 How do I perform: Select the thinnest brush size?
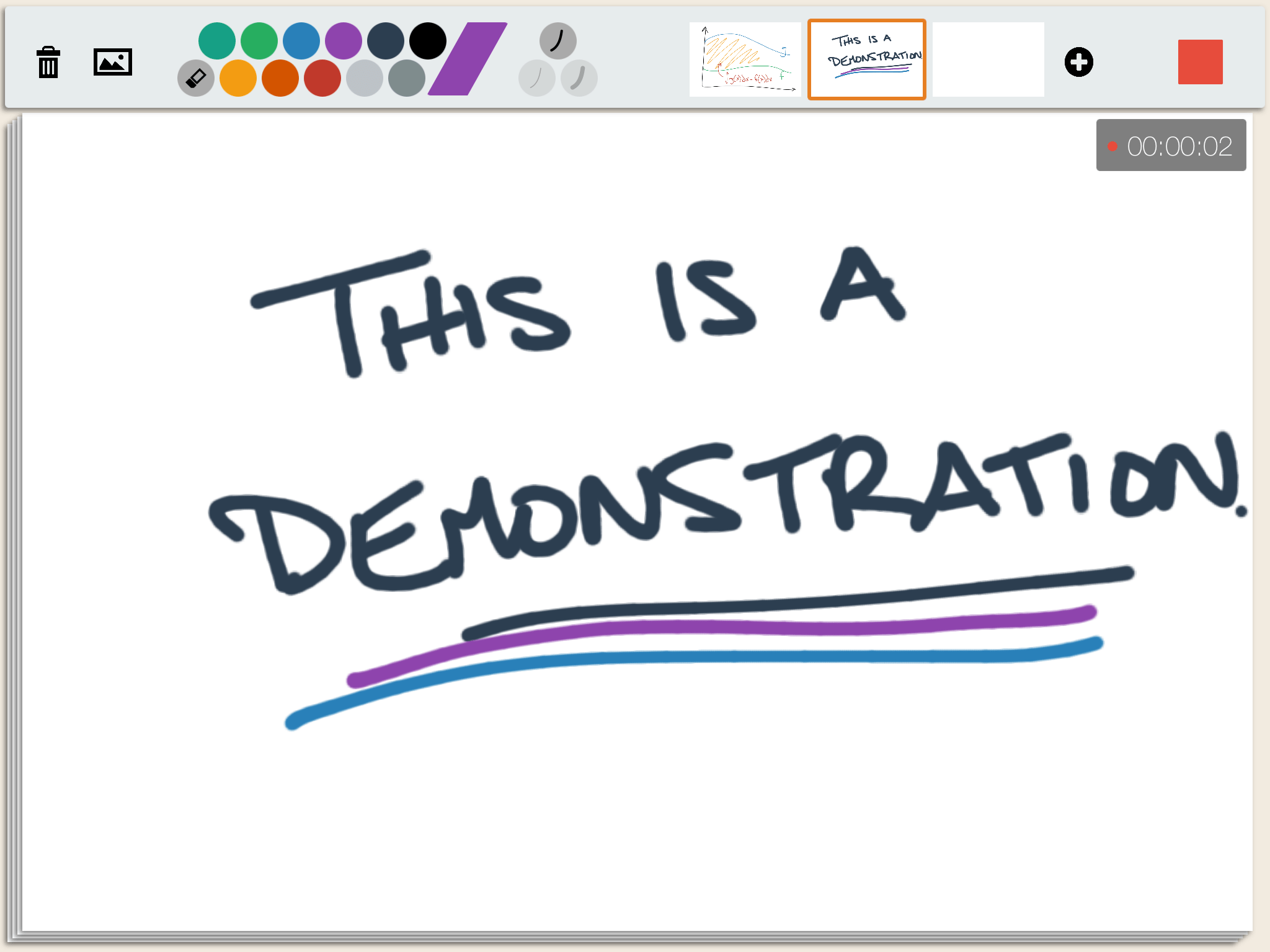[x=536, y=78]
